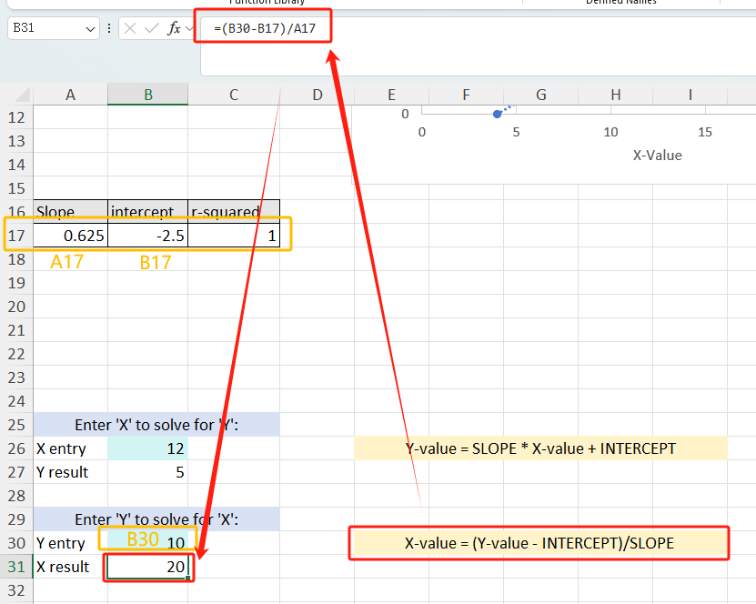Click the blue data point on the chart
This screenshot has height=604, width=756.
point(497,114)
